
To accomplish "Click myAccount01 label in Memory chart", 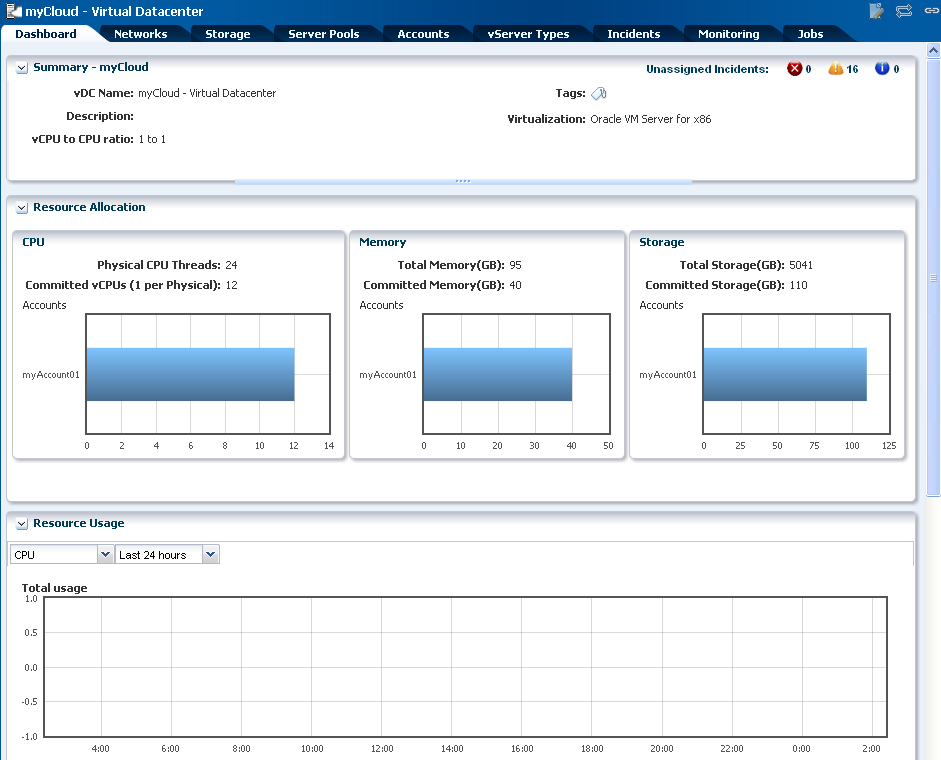I will (388, 375).
